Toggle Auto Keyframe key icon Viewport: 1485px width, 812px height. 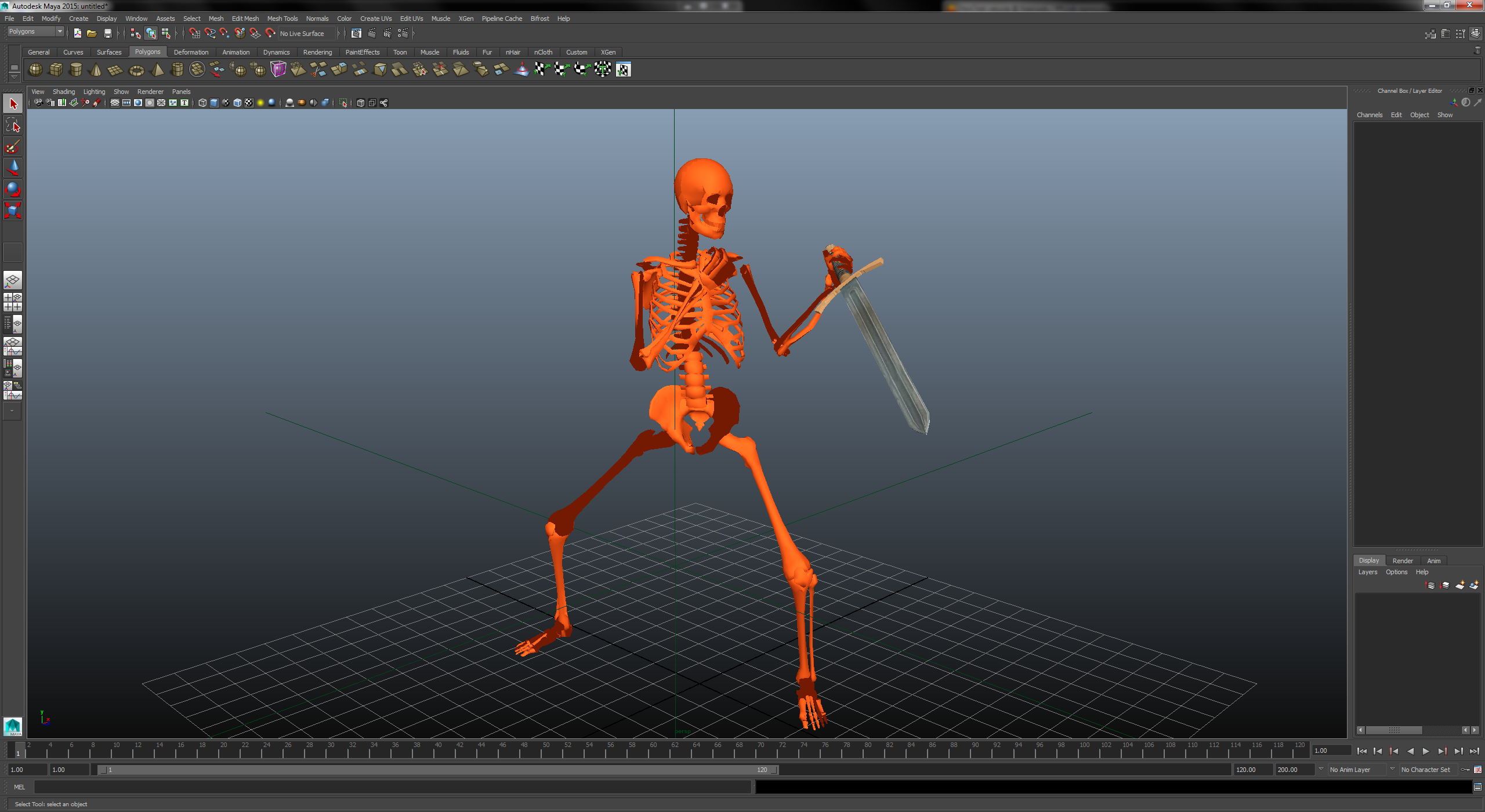pyautogui.click(x=1465, y=770)
